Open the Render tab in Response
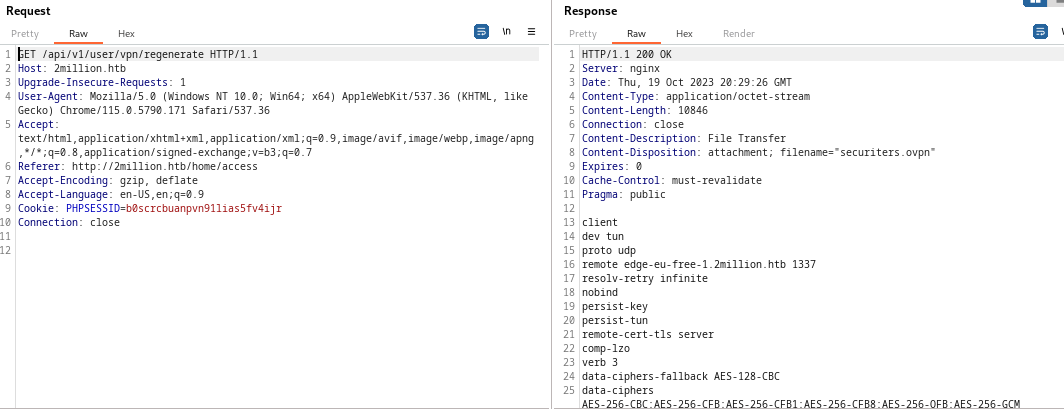The image size is (1064, 409). [x=739, y=34]
